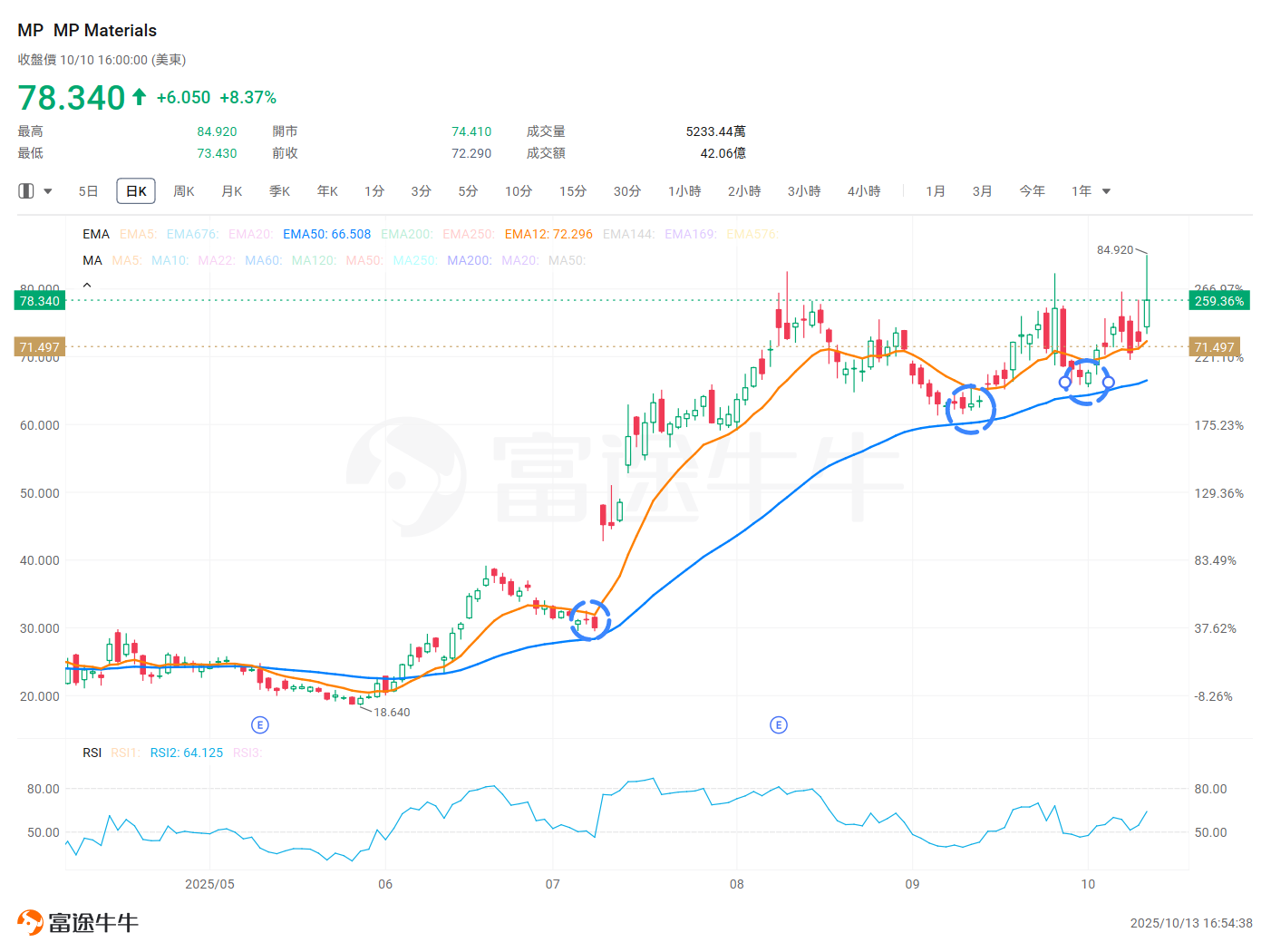Toggle the EMA12 indicator line
The height and width of the screenshot is (952, 1271).
click(548, 234)
